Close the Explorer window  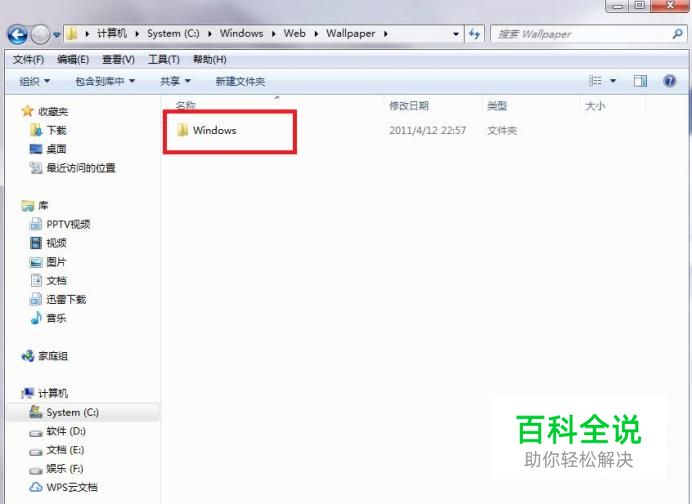coord(669,6)
